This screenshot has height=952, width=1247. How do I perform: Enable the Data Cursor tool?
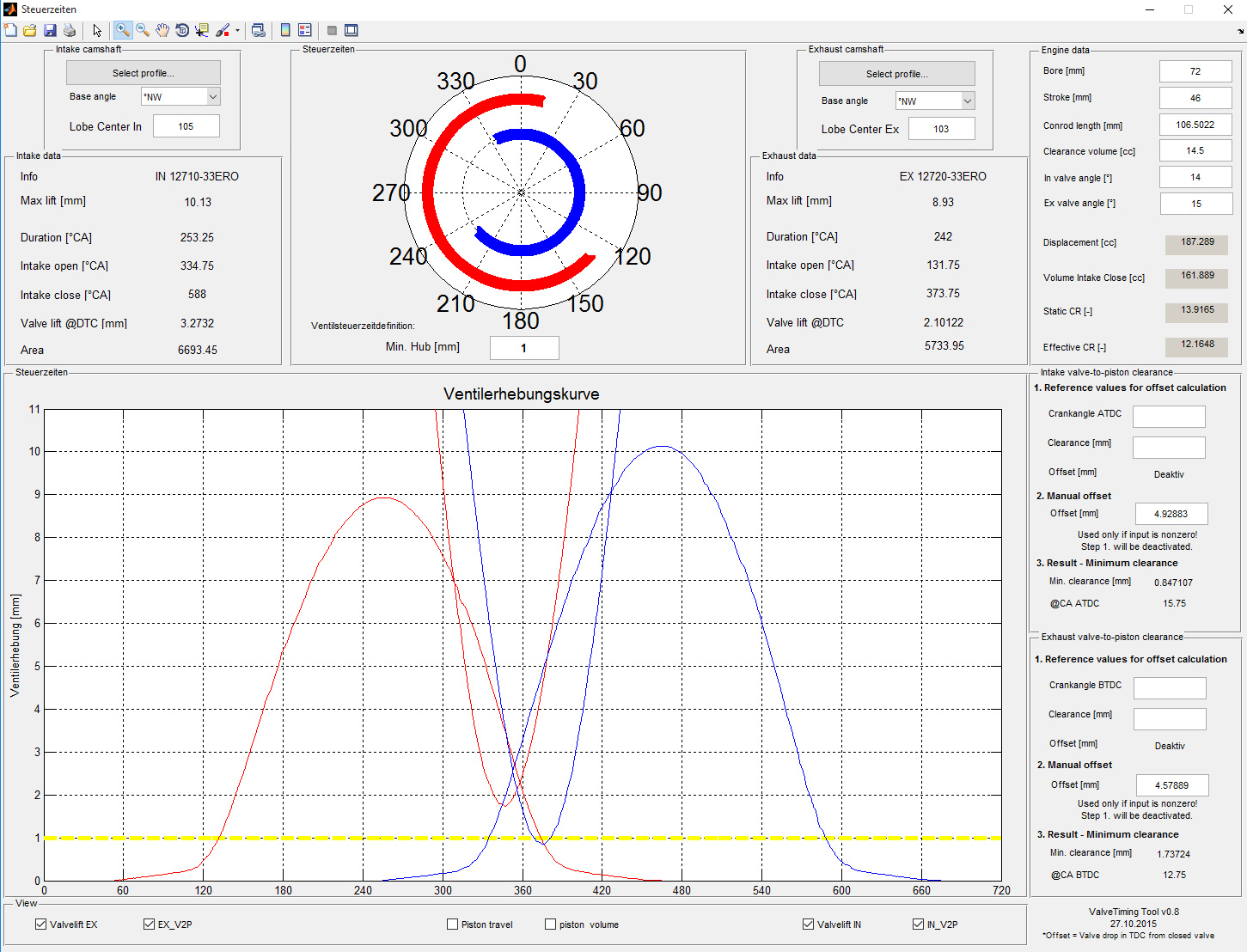pyautogui.click(x=202, y=30)
